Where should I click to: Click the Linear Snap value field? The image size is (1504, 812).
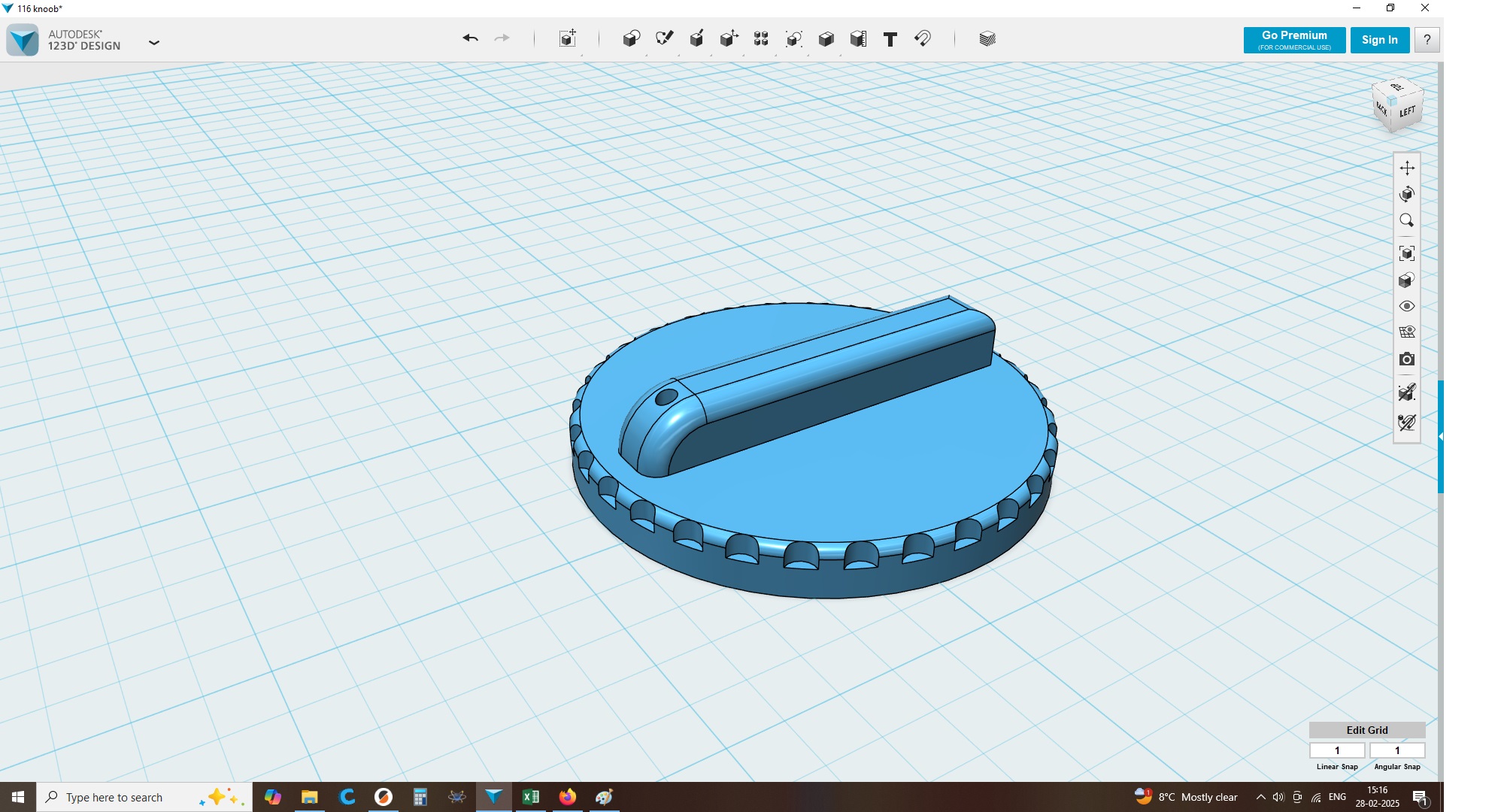[1337, 750]
